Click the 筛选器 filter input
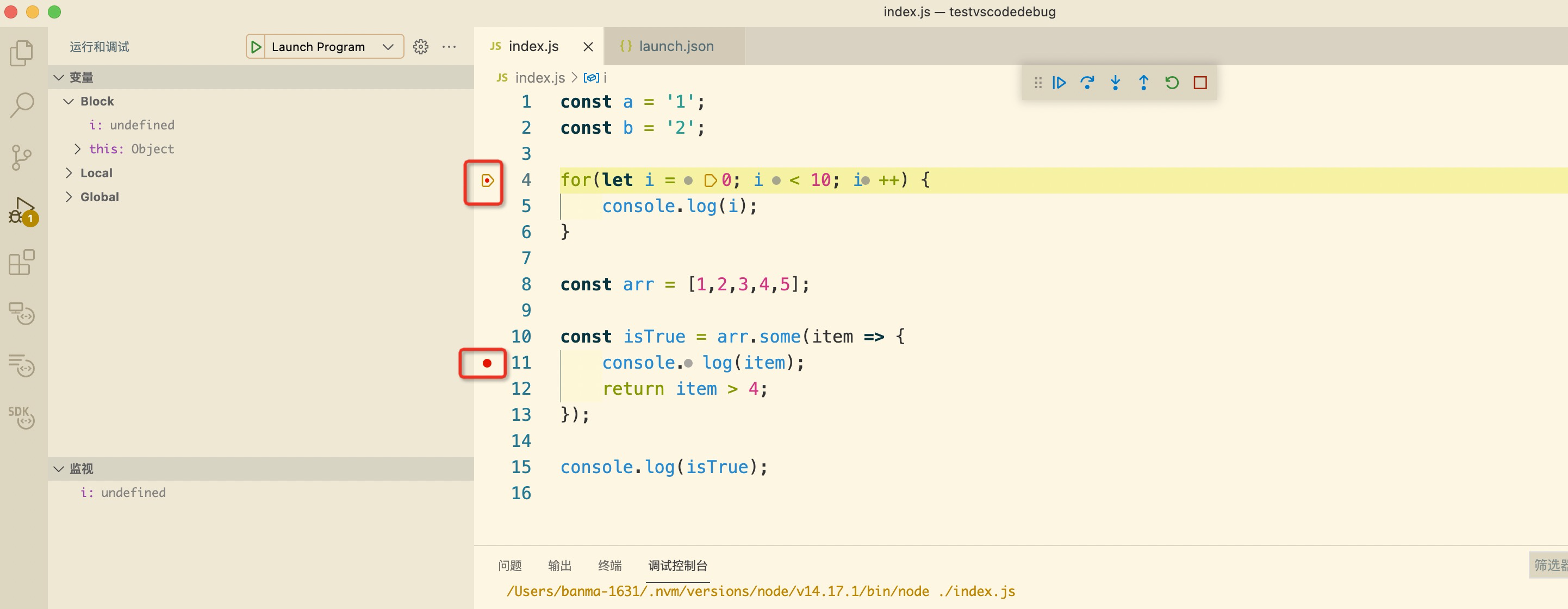This screenshot has height=609, width=1568. tap(1549, 565)
